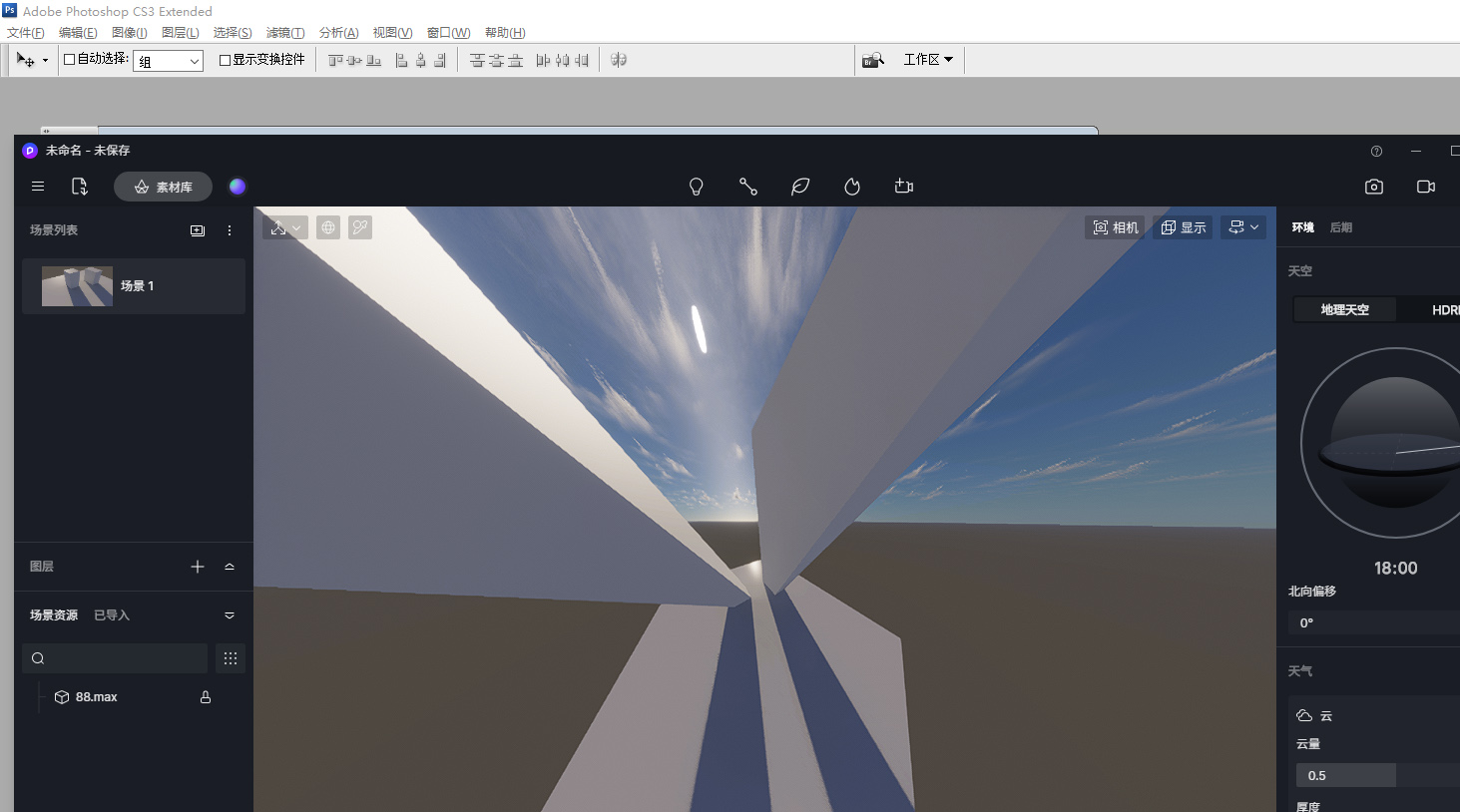Open the hamburger main menu
The height and width of the screenshot is (812, 1460).
(38, 187)
